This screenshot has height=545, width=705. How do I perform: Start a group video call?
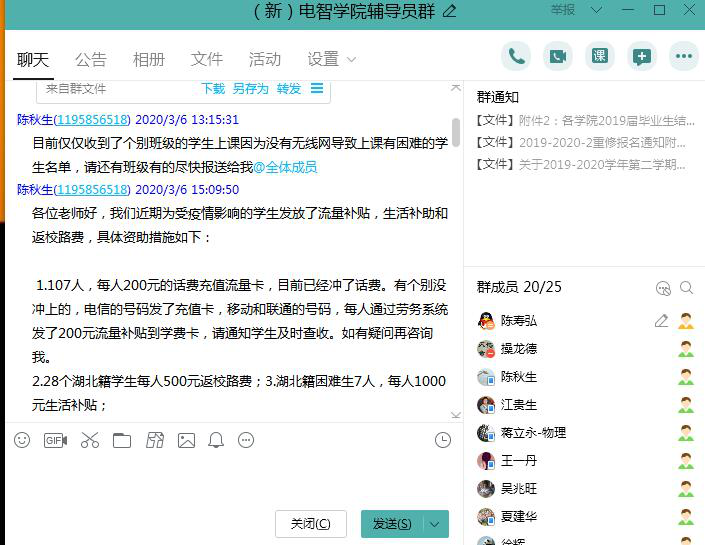point(558,56)
